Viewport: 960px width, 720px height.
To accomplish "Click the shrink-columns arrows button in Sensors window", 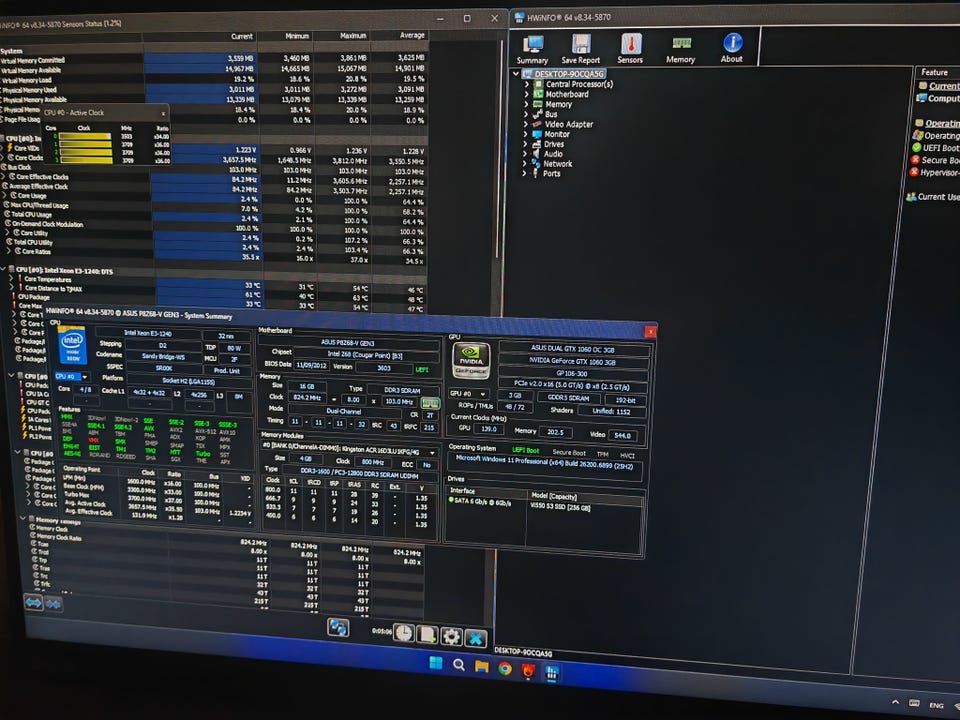I will coord(53,604).
